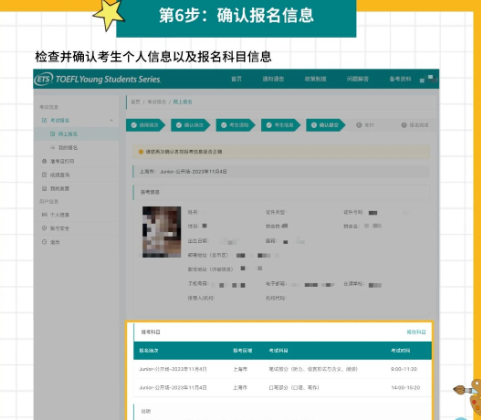This screenshot has width=481, height=420.
Task: Open the 准考证打印 print icon item
Action: point(44,161)
